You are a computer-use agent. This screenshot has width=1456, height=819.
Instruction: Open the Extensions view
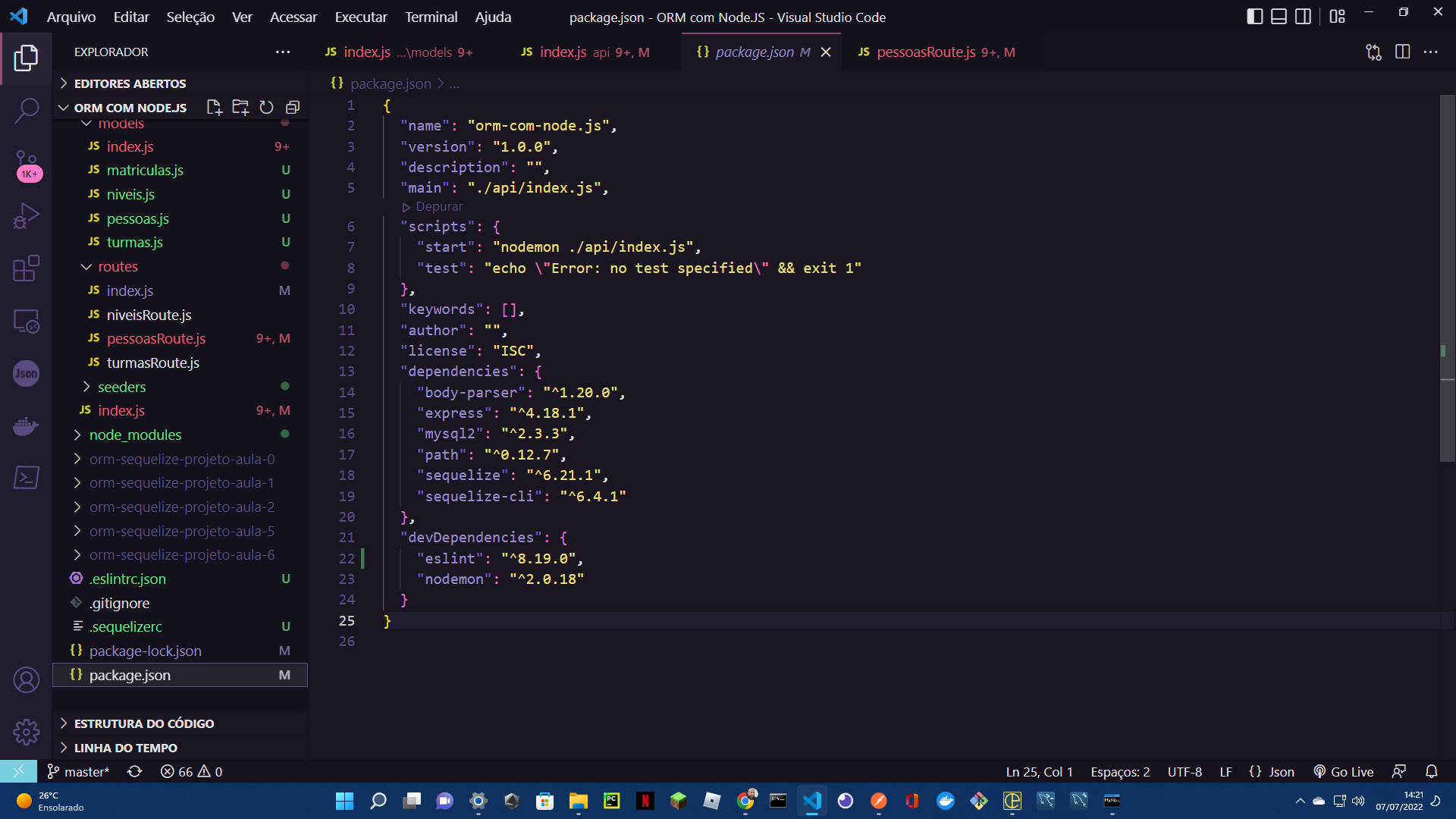[26, 268]
